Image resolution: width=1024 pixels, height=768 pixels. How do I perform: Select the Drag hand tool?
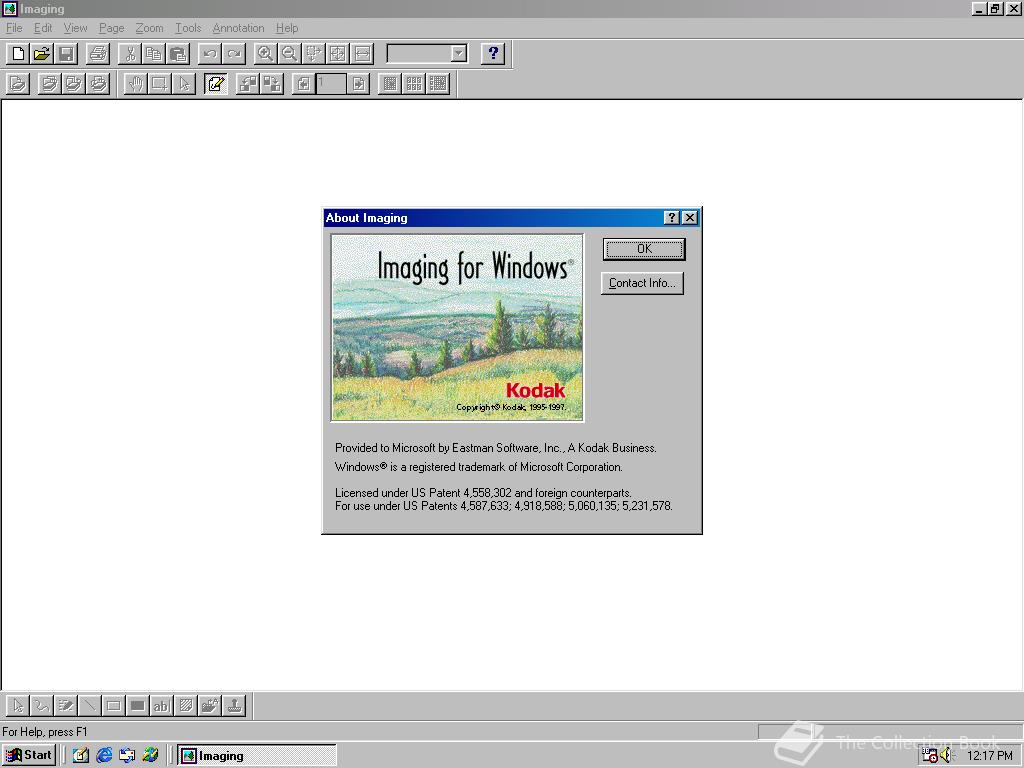click(x=135, y=84)
